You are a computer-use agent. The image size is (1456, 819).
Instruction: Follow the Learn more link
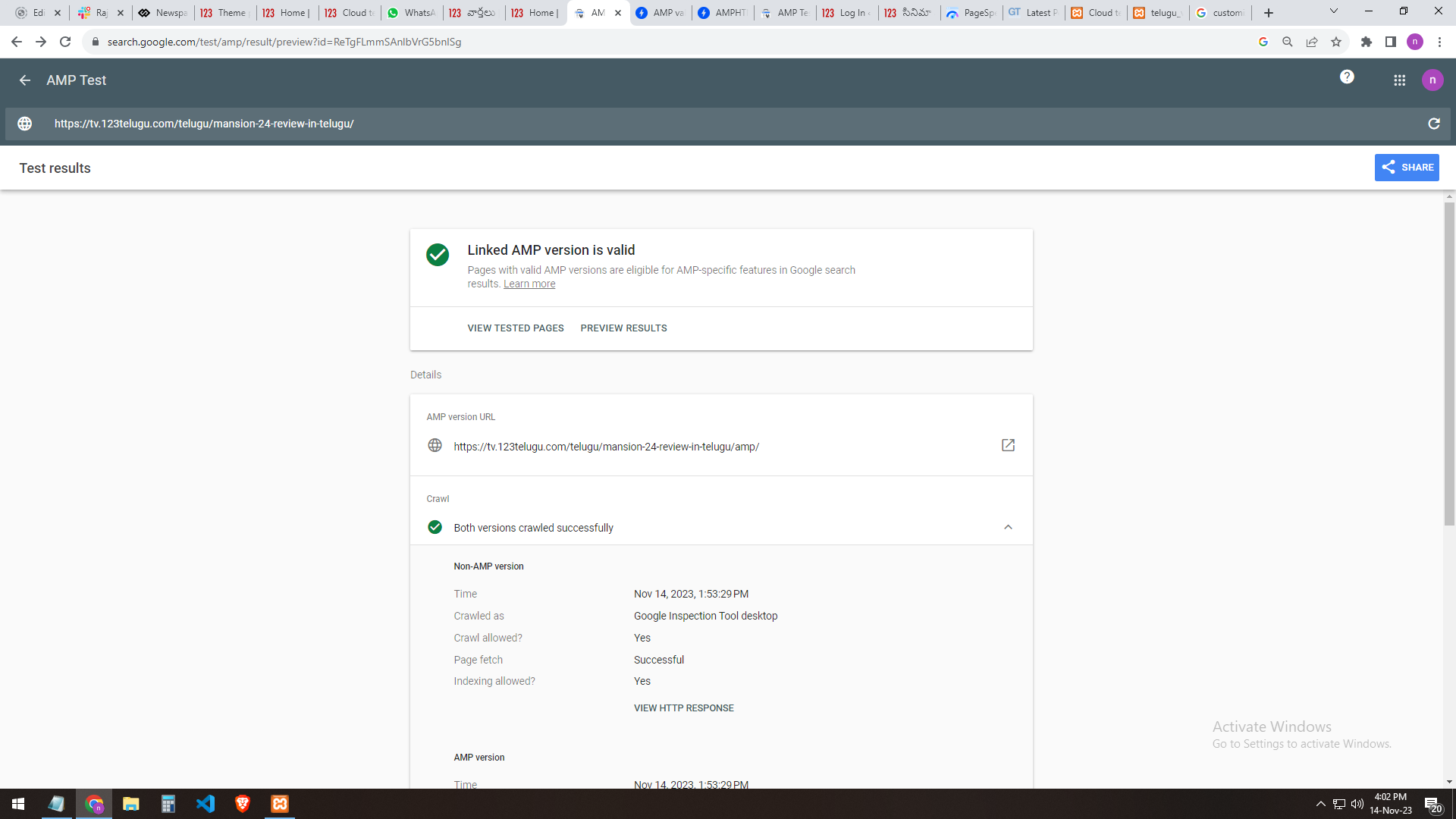[x=529, y=284]
